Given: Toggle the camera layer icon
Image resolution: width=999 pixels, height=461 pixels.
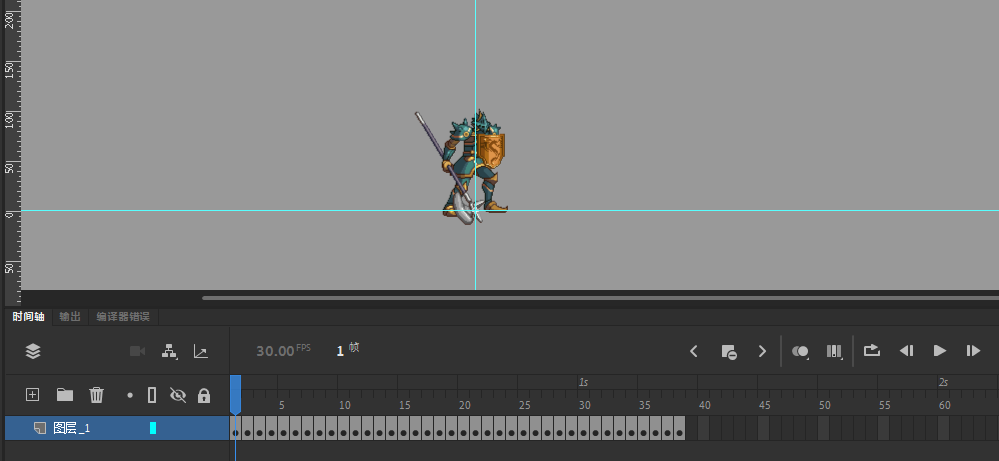Looking at the screenshot, I should 137,351.
